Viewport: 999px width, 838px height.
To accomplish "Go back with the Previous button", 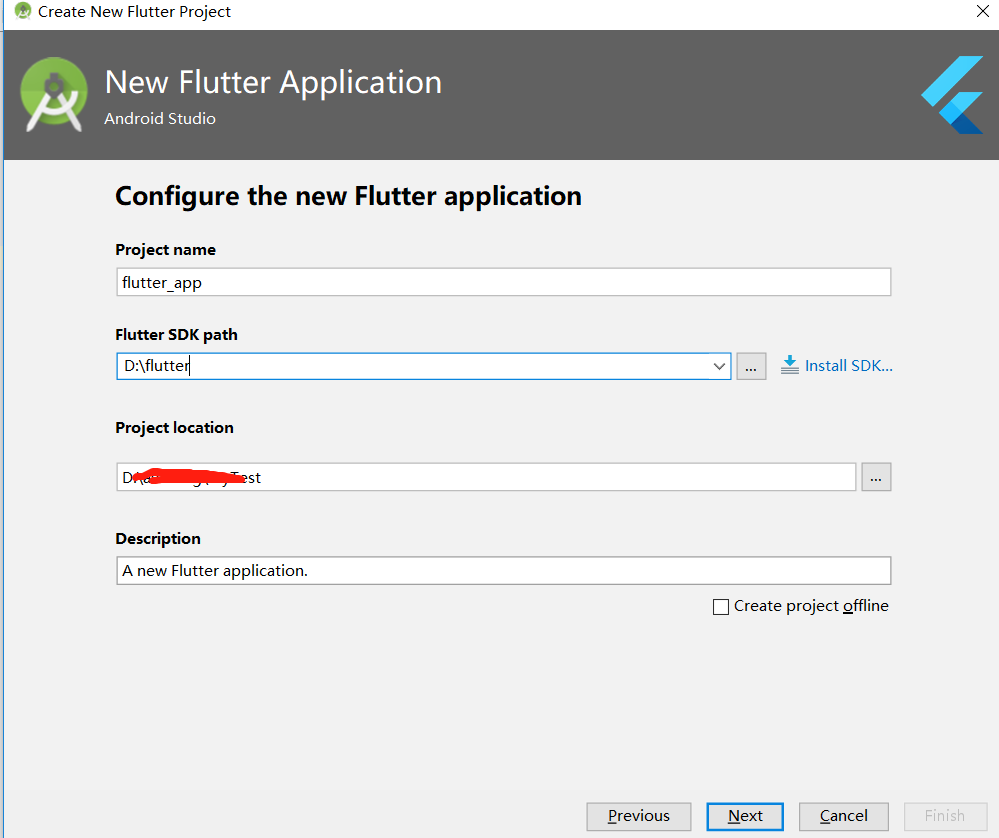I will [638, 816].
